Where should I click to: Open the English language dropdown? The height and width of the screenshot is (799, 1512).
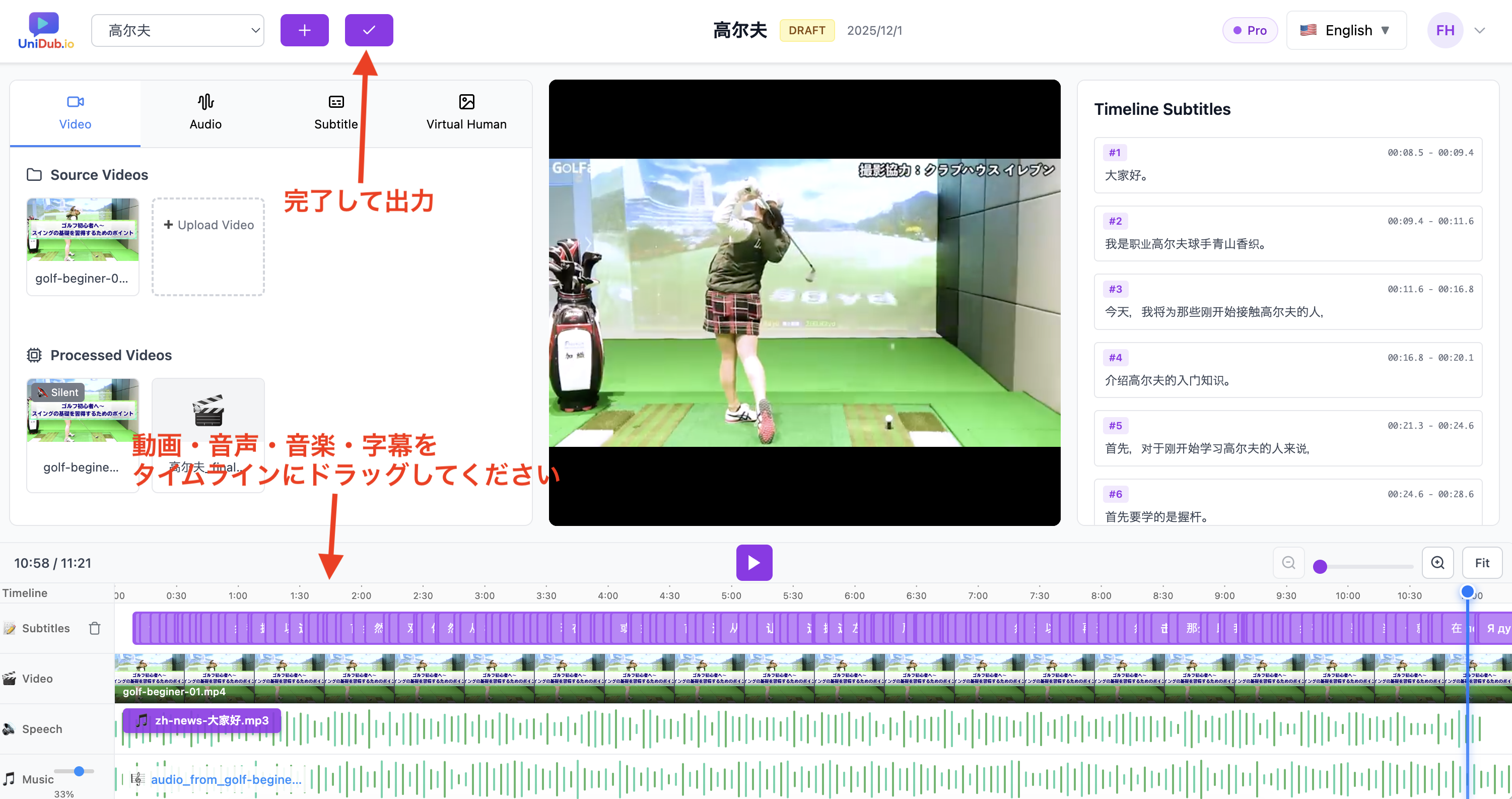pyautogui.click(x=1346, y=30)
